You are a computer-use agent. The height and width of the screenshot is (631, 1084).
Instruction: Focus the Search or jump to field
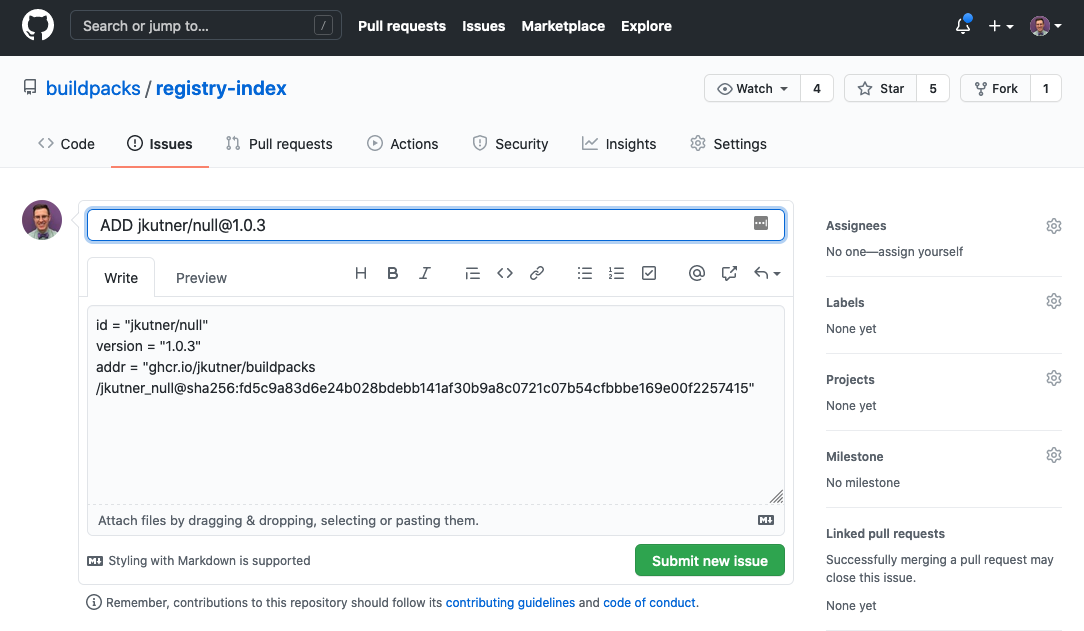pos(205,26)
